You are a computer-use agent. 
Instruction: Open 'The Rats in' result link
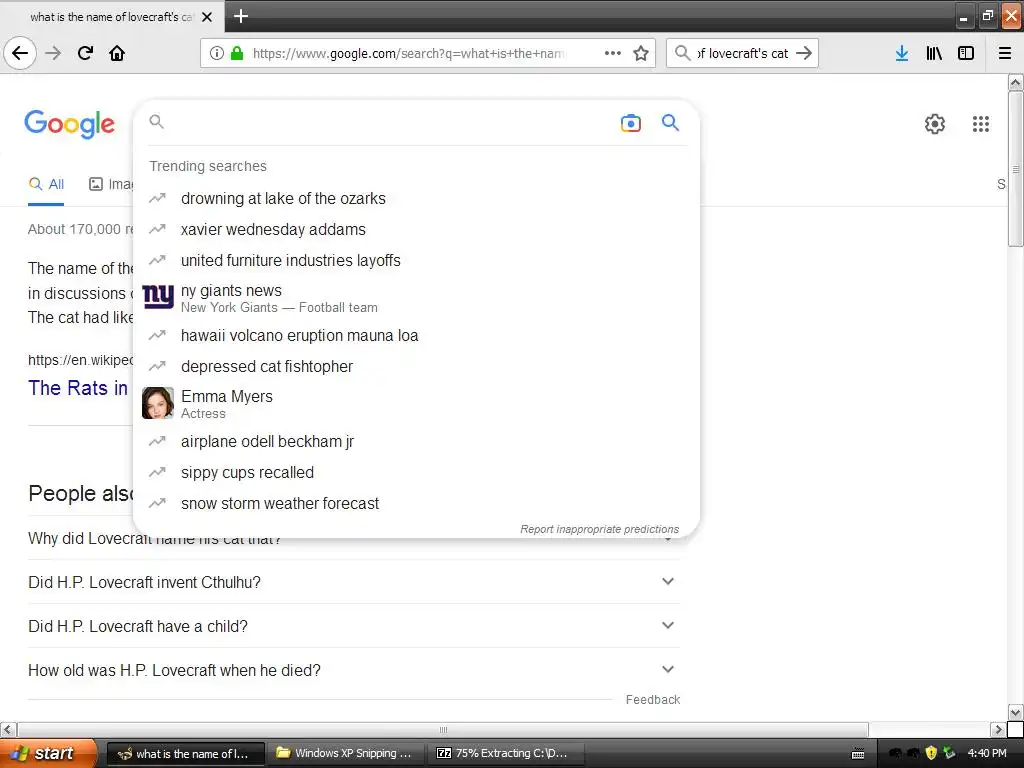tap(78, 388)
